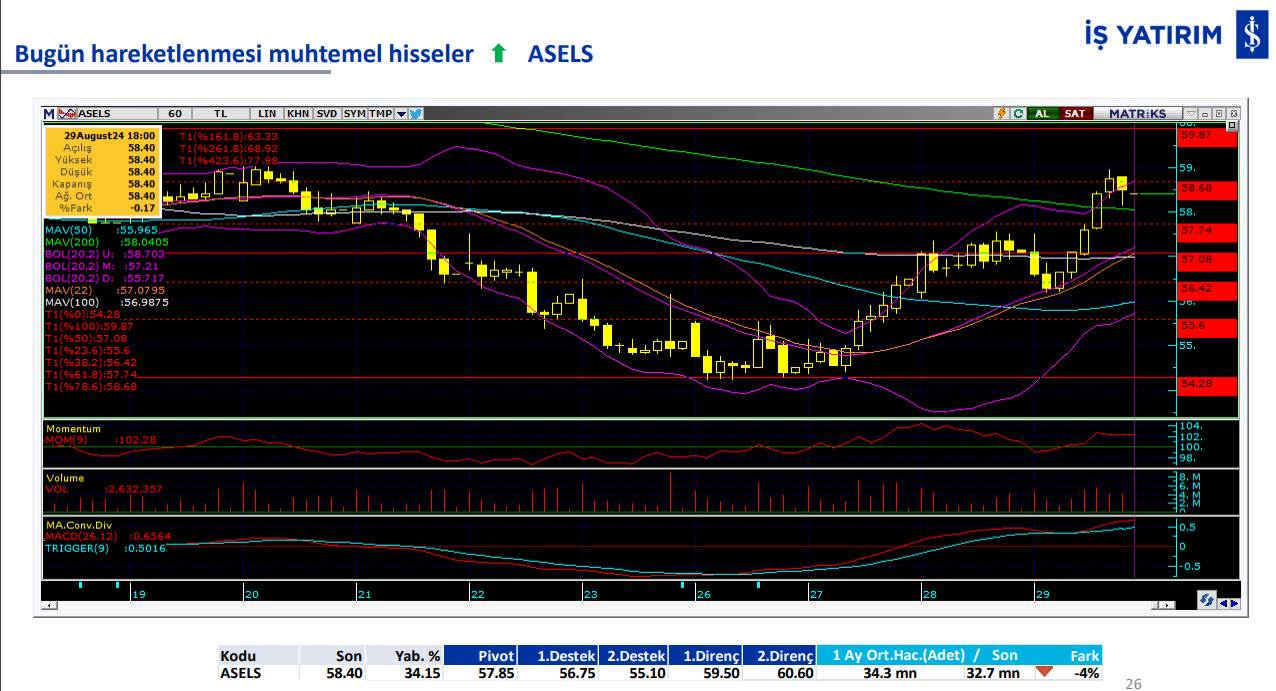The image size is (1276, 691).
Task: Expand the triangle menu beside MATRIKS
Action: coord(1190,114)
